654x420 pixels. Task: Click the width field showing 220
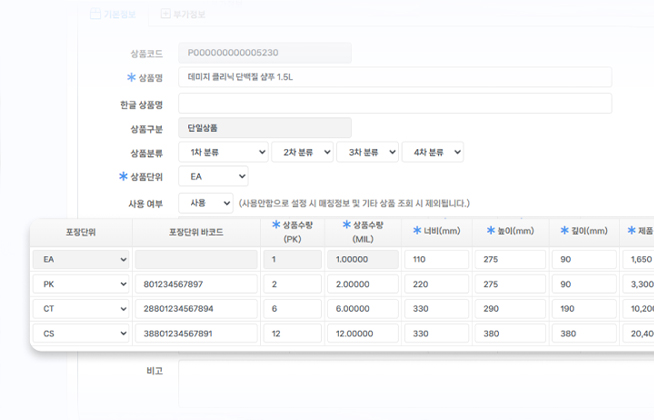[x=437, y=284]
